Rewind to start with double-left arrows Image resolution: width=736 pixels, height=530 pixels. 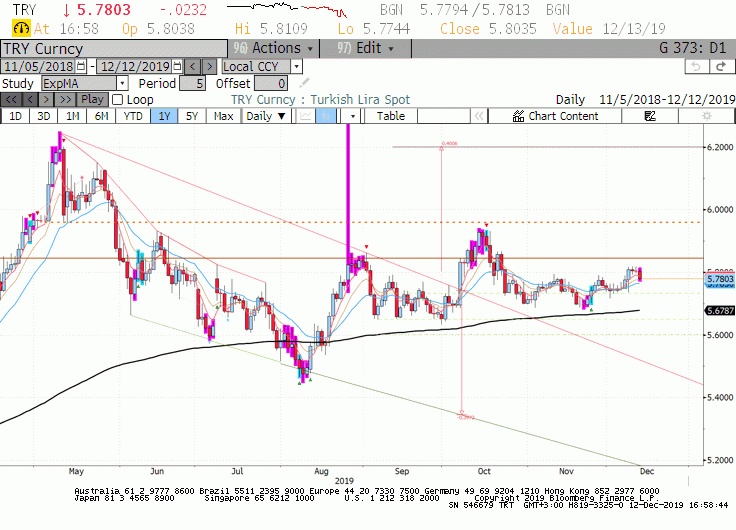11,100
